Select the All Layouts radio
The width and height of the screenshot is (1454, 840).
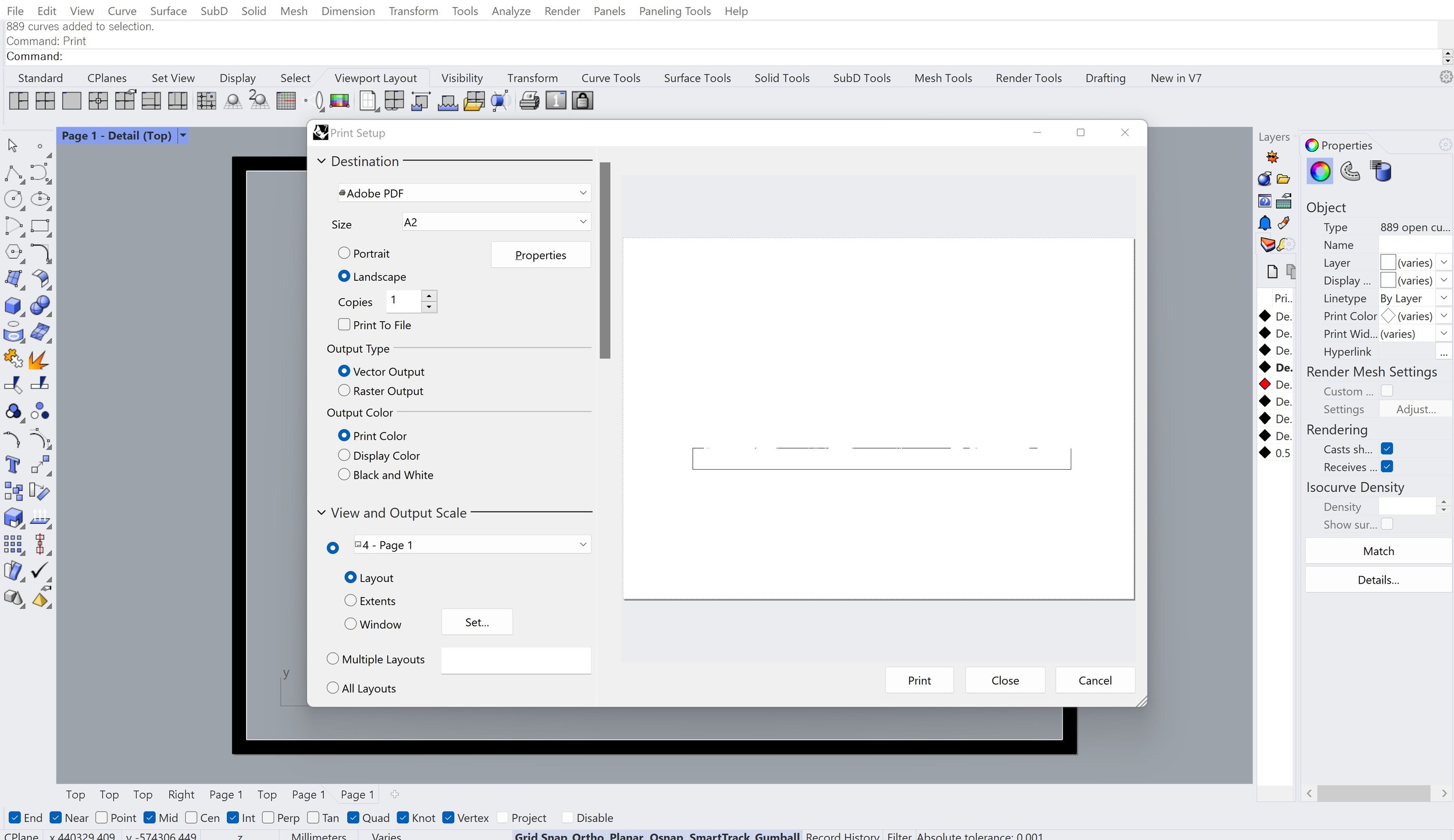point(333,687)
